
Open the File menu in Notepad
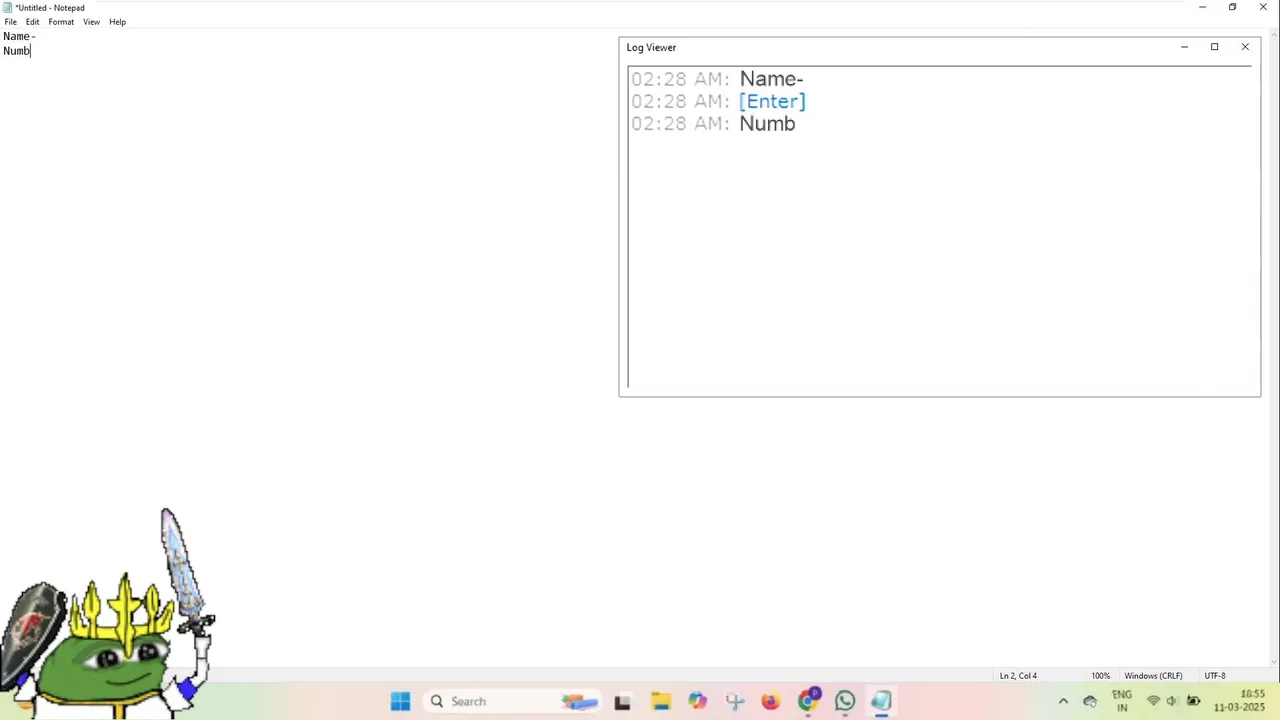coord(11,22)
